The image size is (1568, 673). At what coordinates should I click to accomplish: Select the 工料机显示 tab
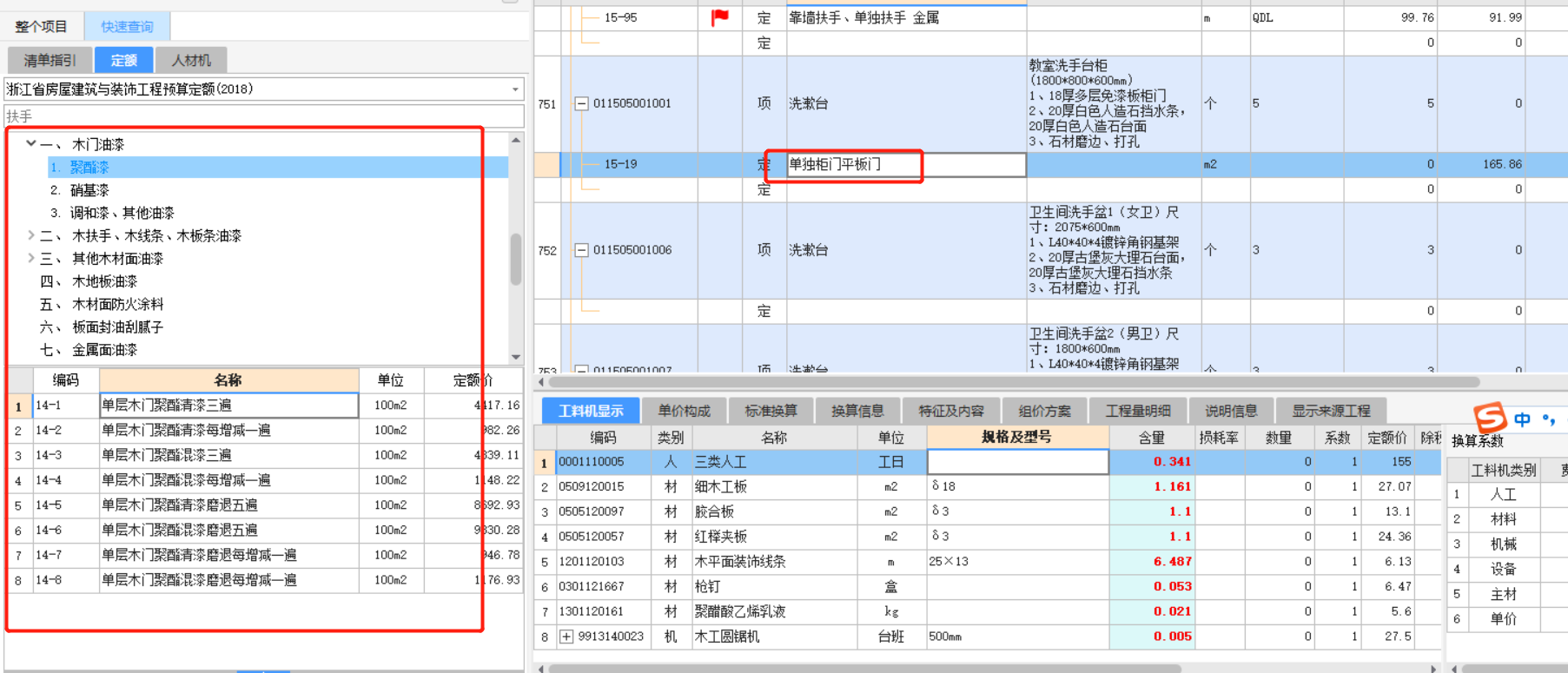tap(591, 411)
